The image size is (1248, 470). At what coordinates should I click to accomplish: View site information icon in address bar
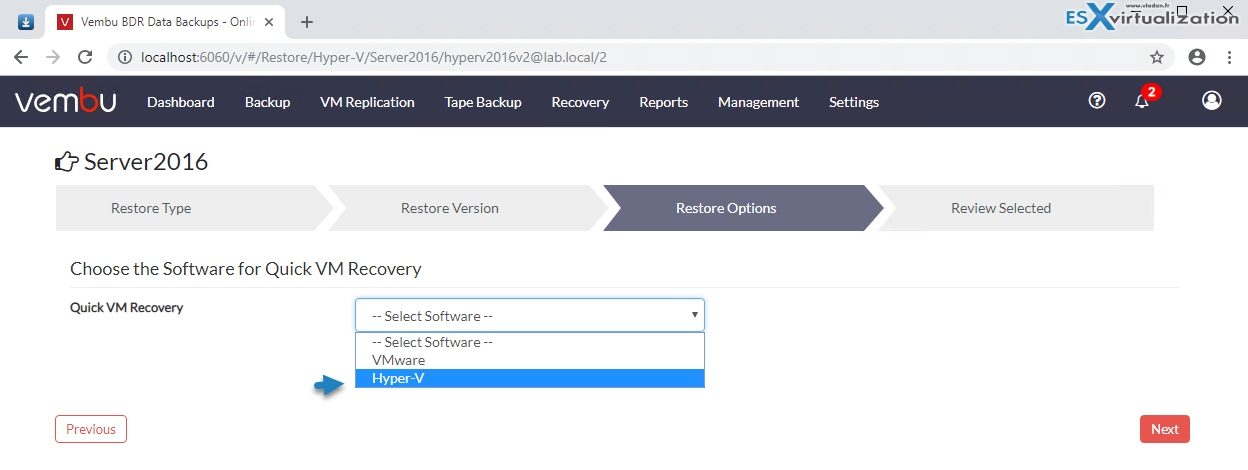(124, 57)
